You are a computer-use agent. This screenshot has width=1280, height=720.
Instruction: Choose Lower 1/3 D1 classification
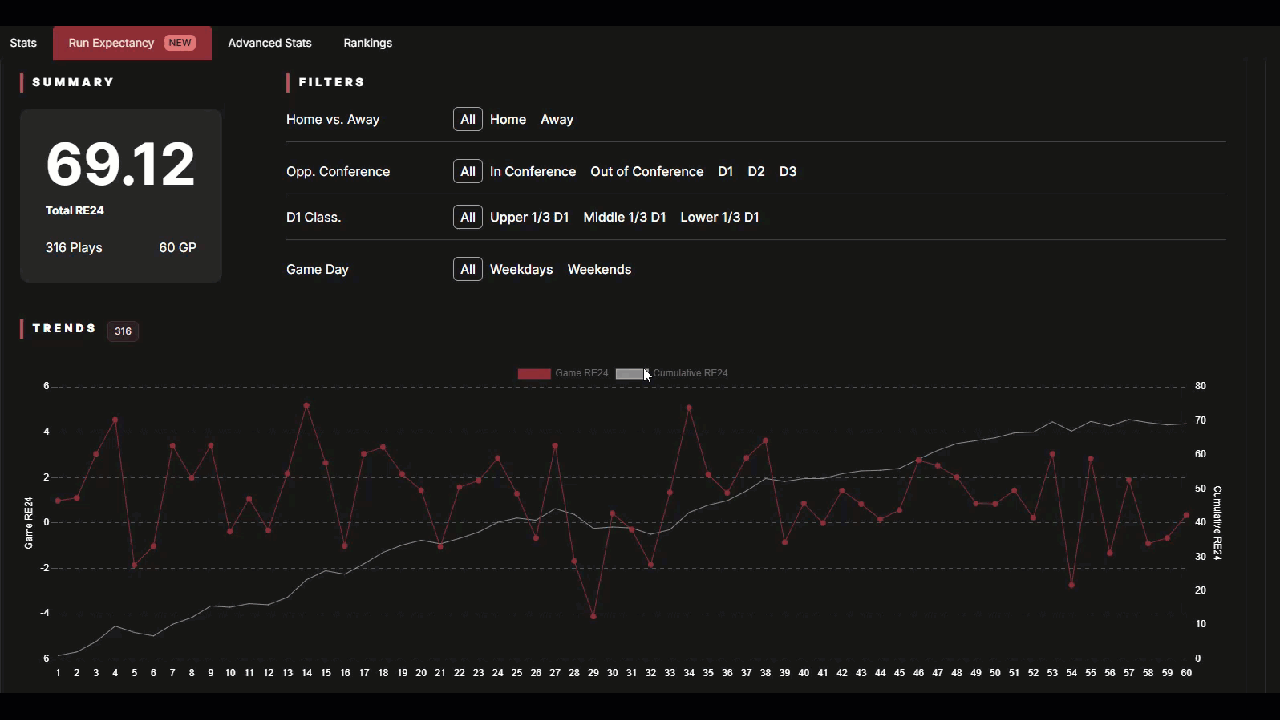(x=720, y=217)
